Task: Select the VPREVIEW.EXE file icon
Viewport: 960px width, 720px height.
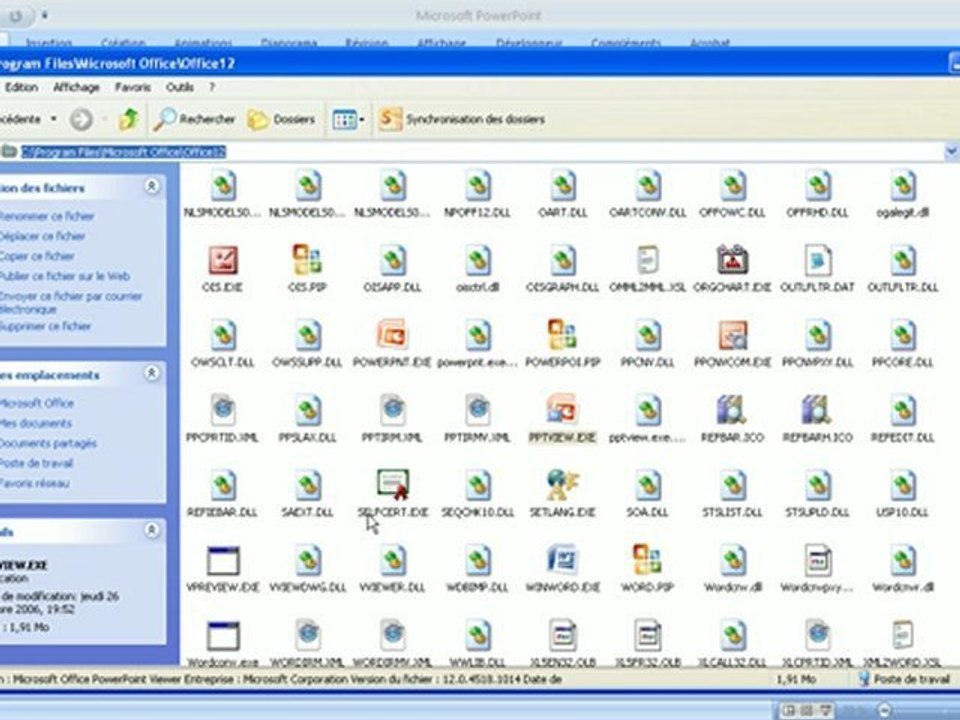Action: (222, 560)
